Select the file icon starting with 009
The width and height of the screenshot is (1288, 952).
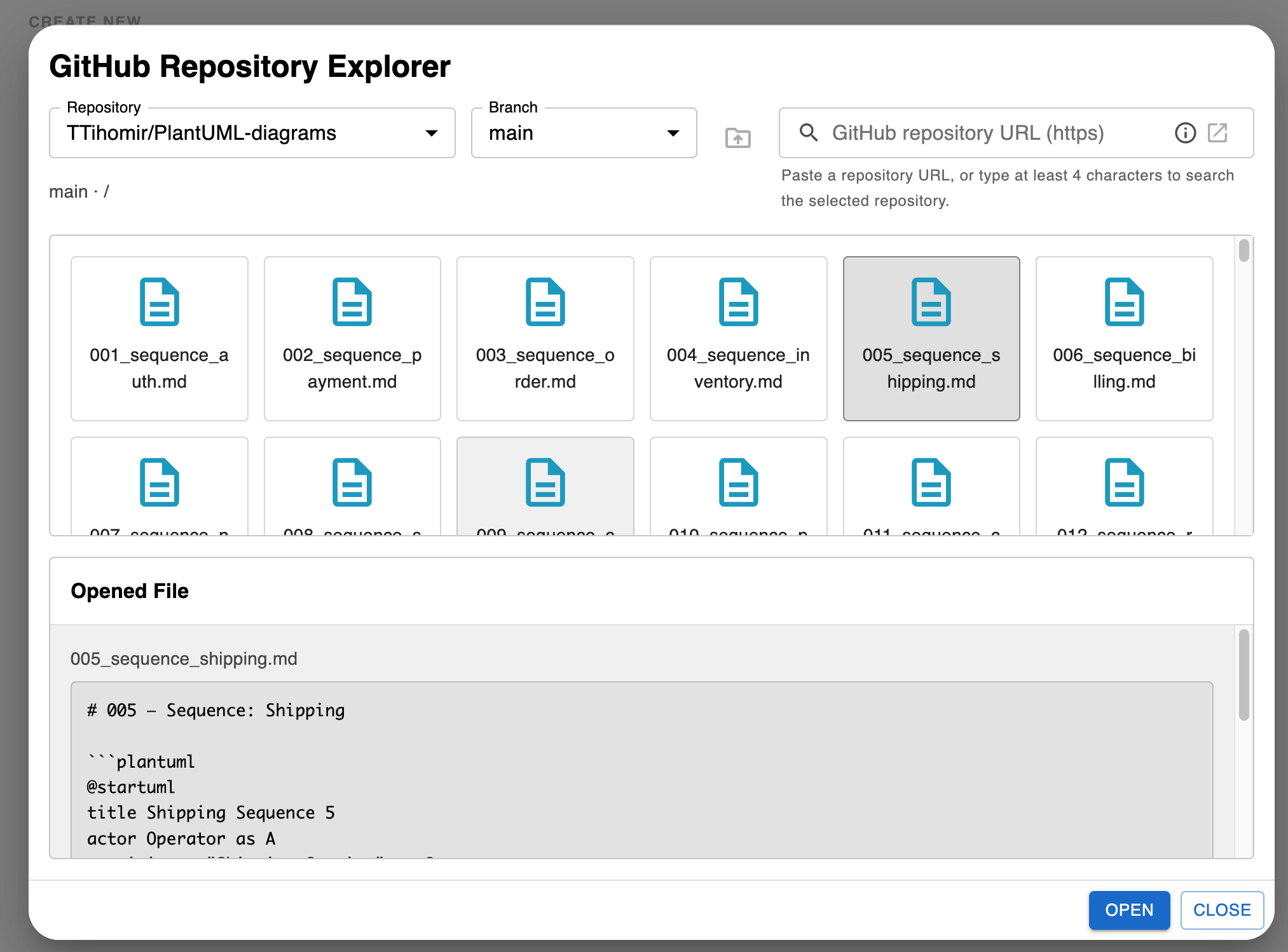(545, 482)
